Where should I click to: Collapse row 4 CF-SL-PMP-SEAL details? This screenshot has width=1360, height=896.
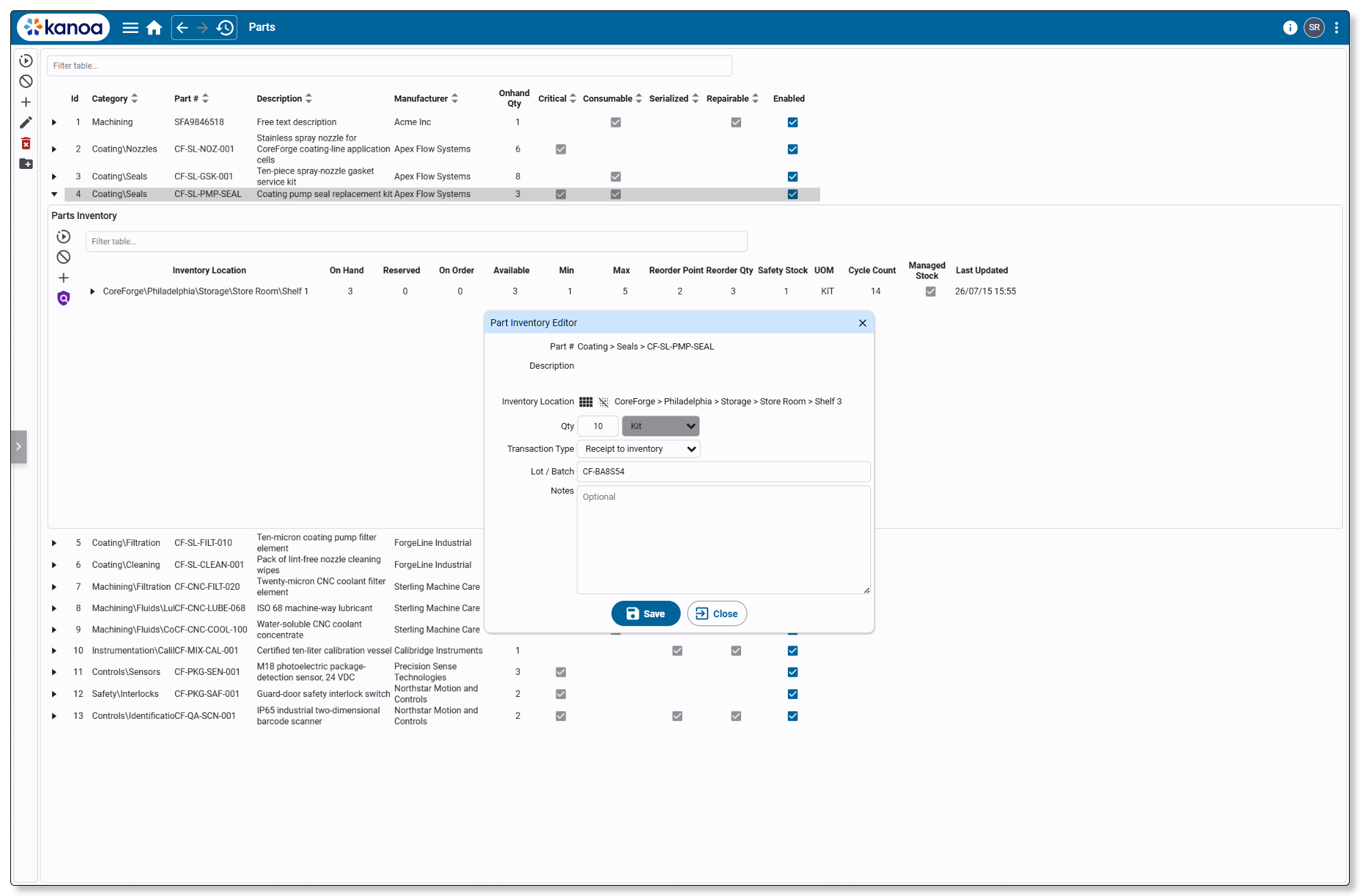click(54, 194)
